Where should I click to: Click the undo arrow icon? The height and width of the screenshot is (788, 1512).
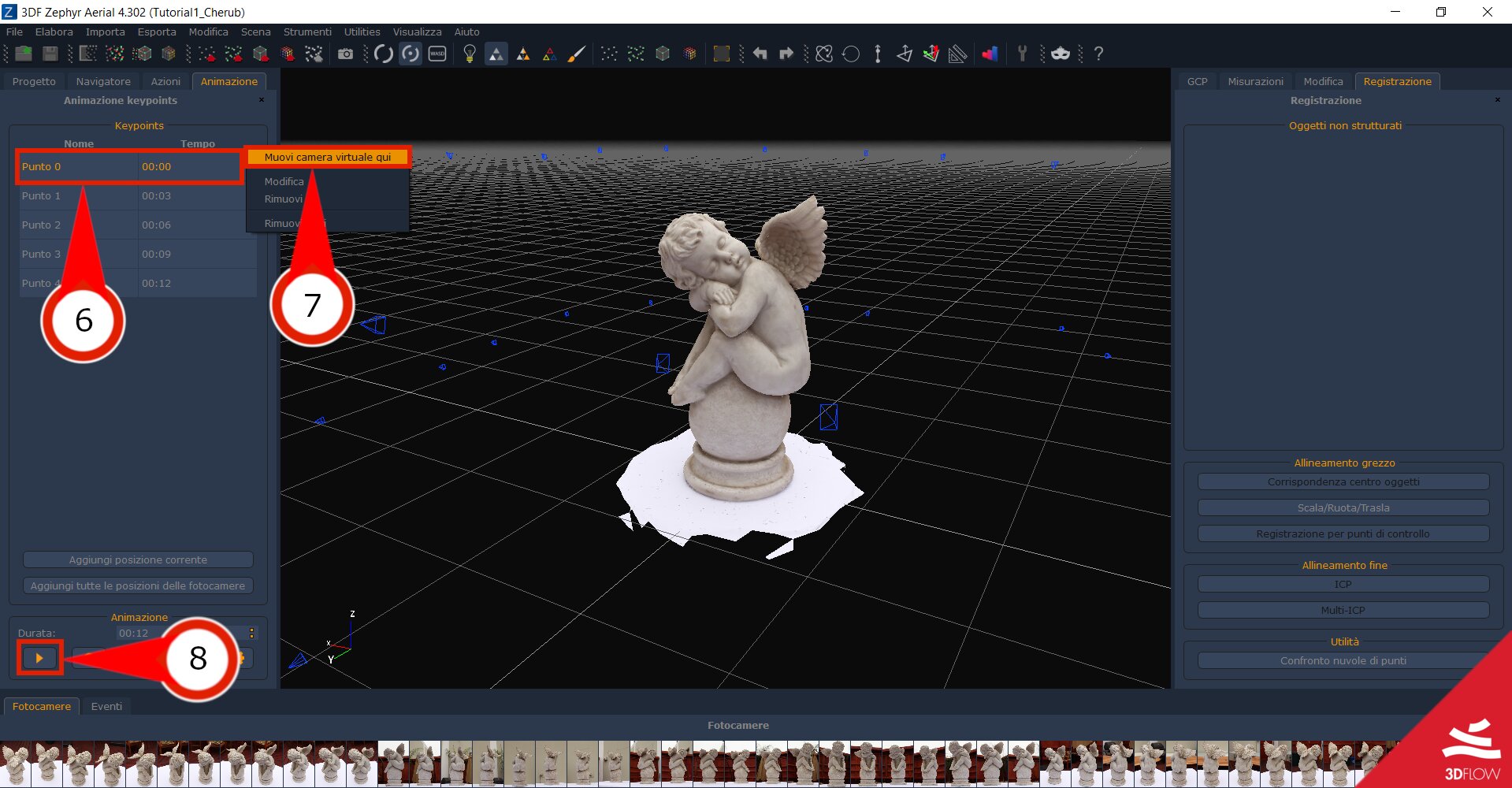(x=759, y=54)
